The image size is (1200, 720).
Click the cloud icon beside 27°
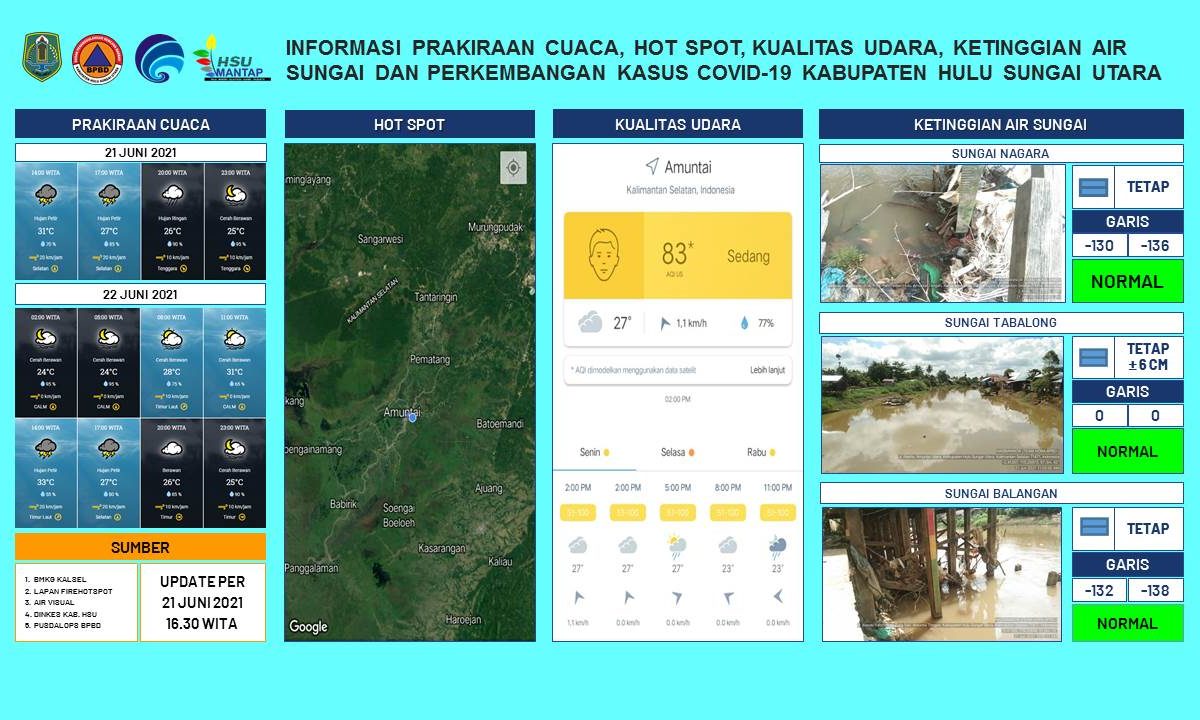pos(590,322)
